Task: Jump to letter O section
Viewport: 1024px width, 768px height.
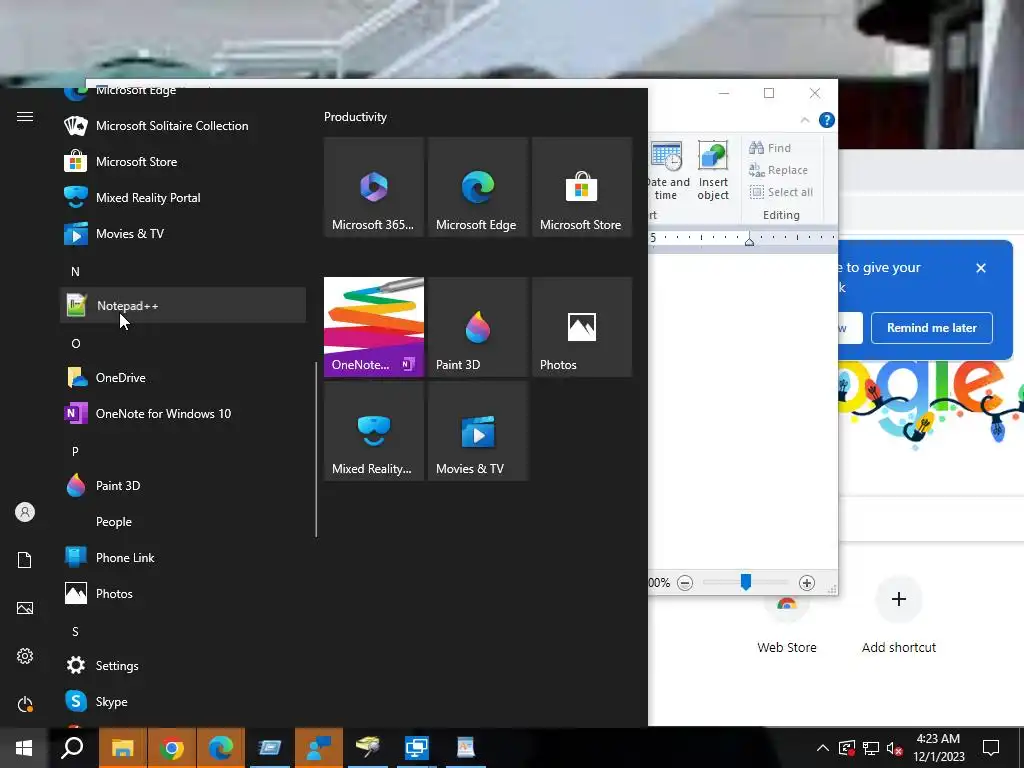Action: tap(76, 344)
